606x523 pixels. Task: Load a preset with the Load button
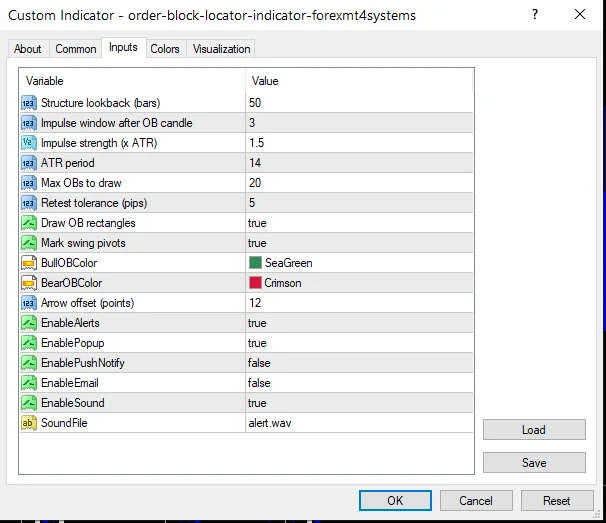pos(534,430)
